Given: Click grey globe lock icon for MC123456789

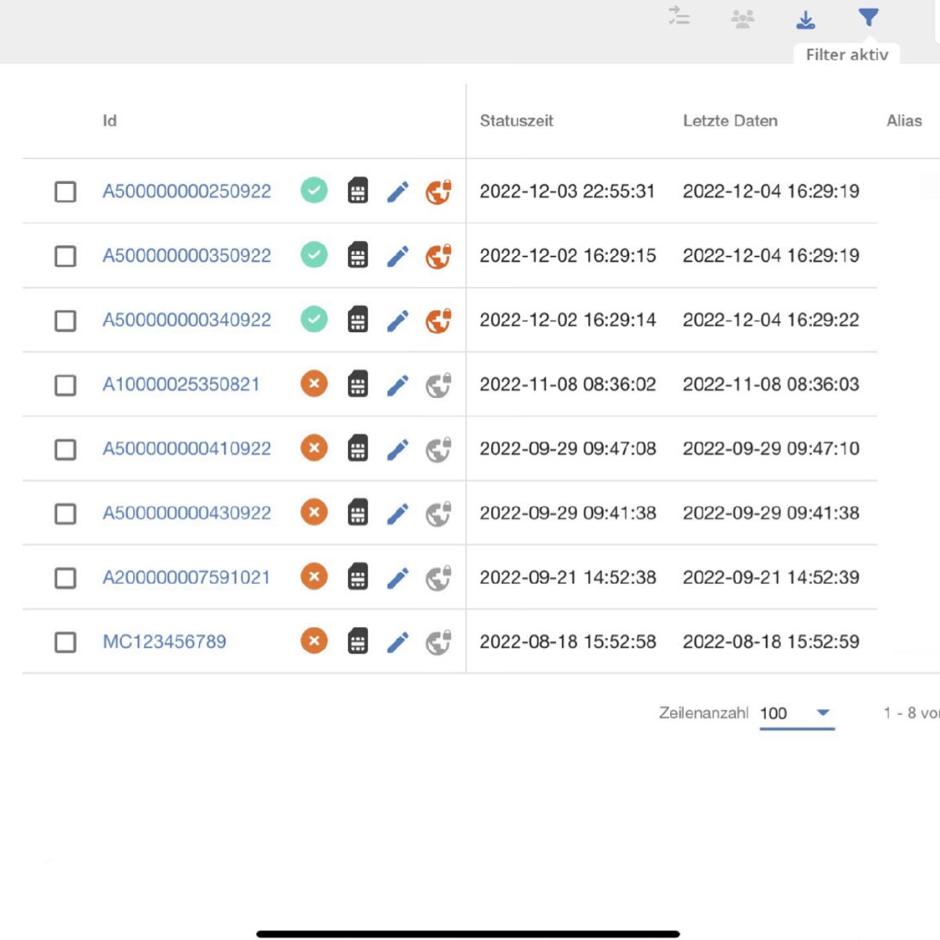Looking at the screenshot, I should (x=438, y=642).
